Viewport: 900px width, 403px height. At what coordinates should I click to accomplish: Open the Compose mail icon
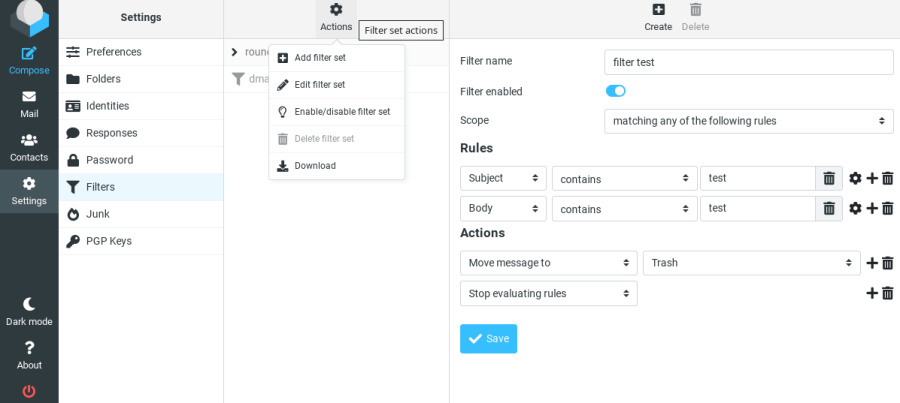(x=29, y=53)
